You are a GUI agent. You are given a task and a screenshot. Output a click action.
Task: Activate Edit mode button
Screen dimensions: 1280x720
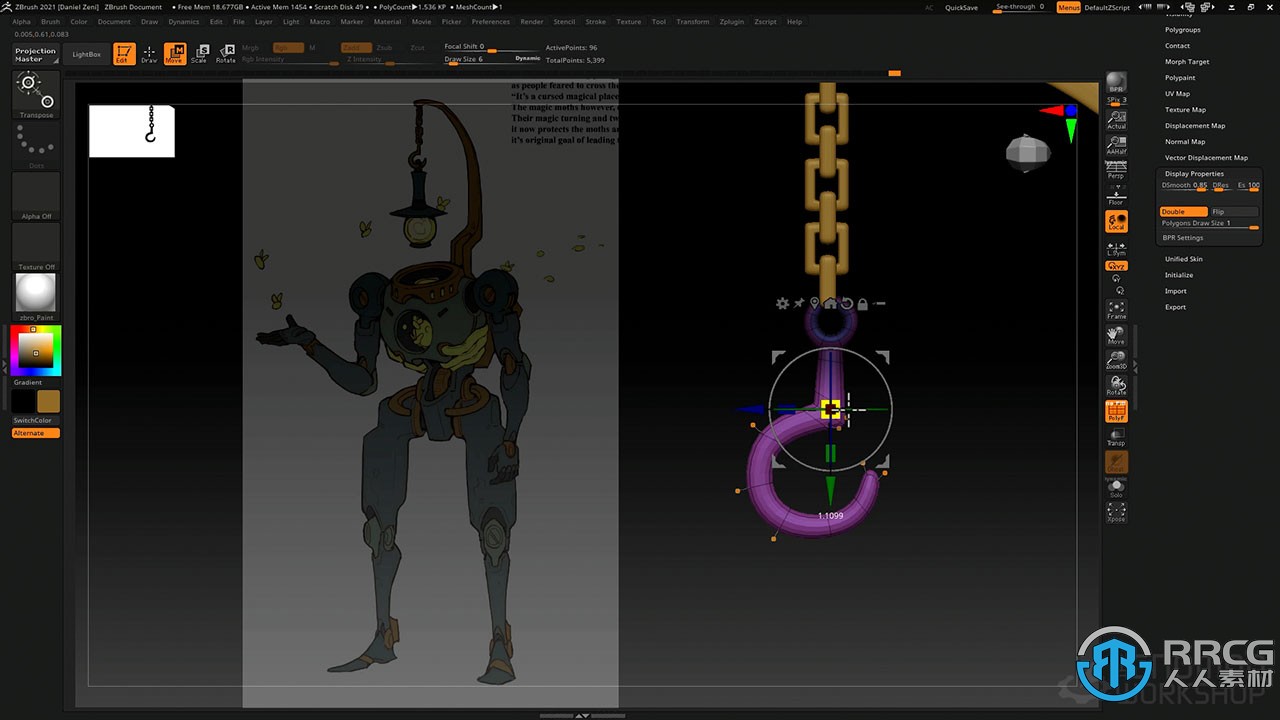point(124,54)
